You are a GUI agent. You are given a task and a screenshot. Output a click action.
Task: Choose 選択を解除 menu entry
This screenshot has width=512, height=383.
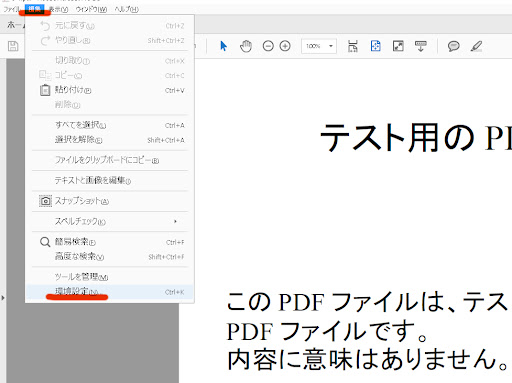pyautogui.click(x=110, y=140)
